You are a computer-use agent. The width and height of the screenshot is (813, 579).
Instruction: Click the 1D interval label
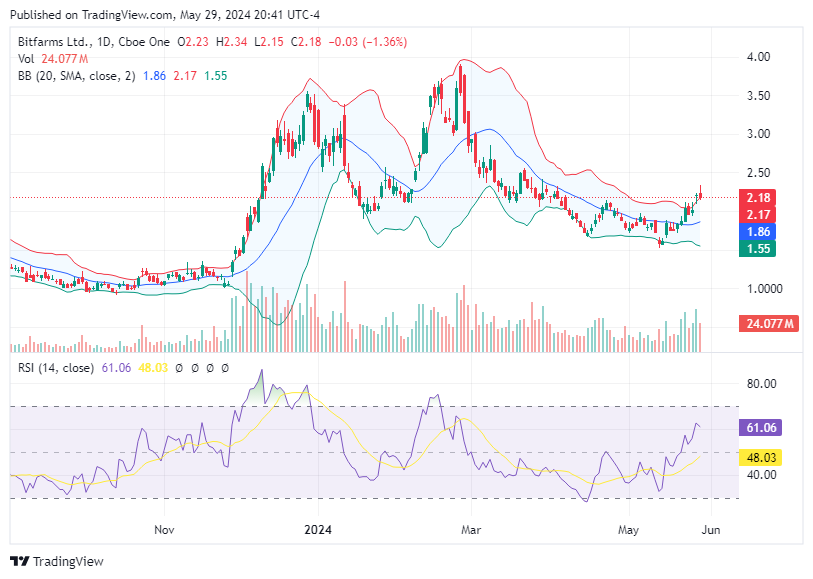point(104,42)
